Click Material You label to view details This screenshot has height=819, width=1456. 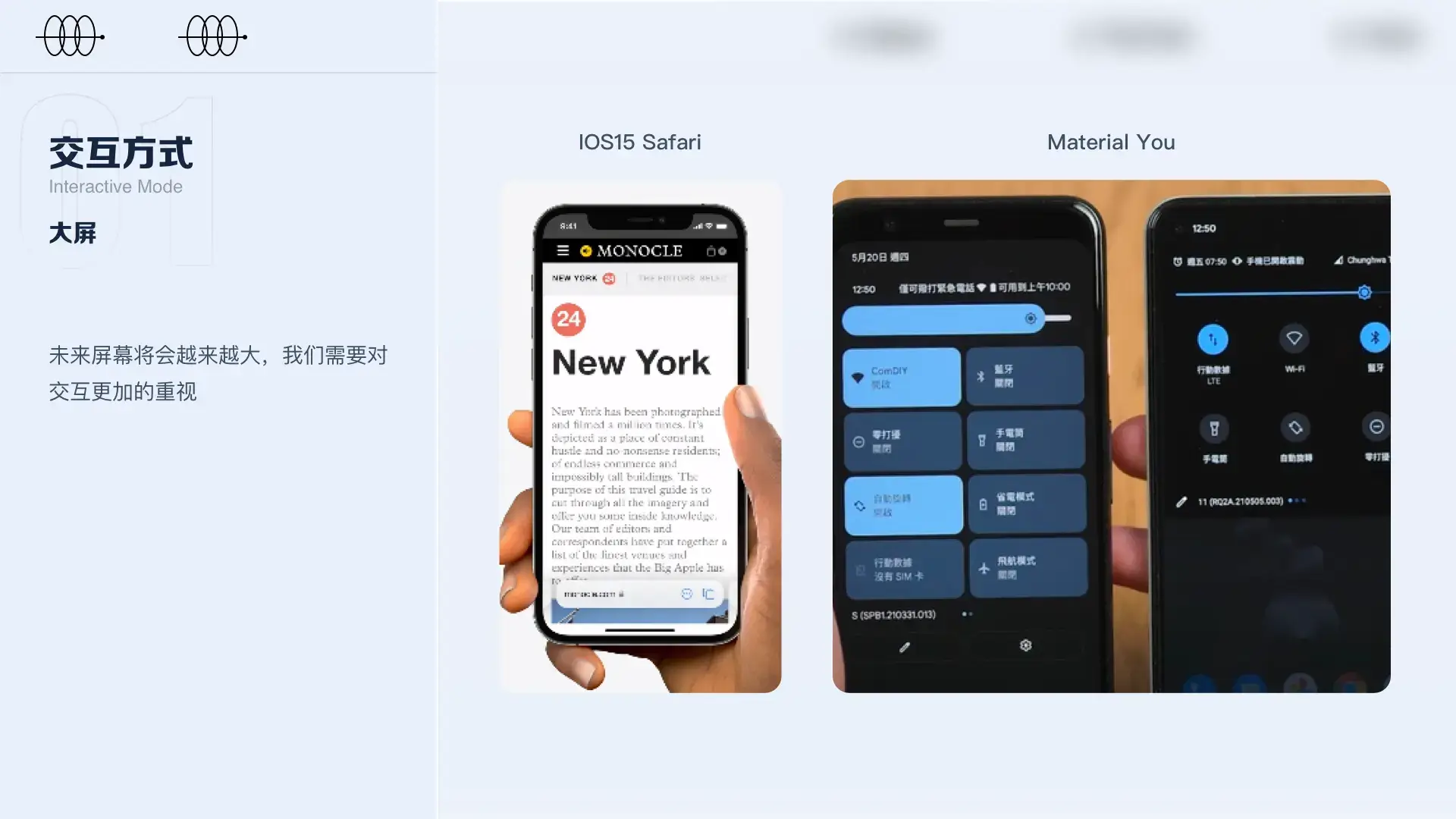1110,142
